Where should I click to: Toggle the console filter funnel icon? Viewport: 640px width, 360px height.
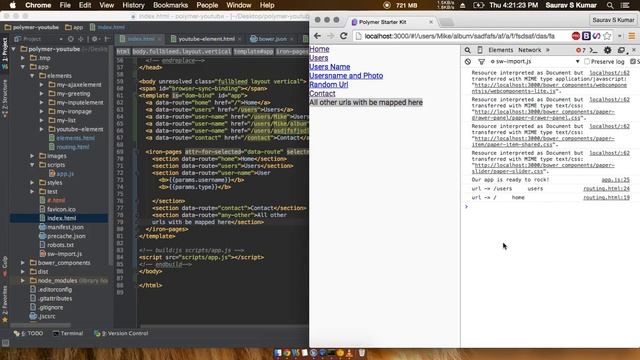[482, 62]
